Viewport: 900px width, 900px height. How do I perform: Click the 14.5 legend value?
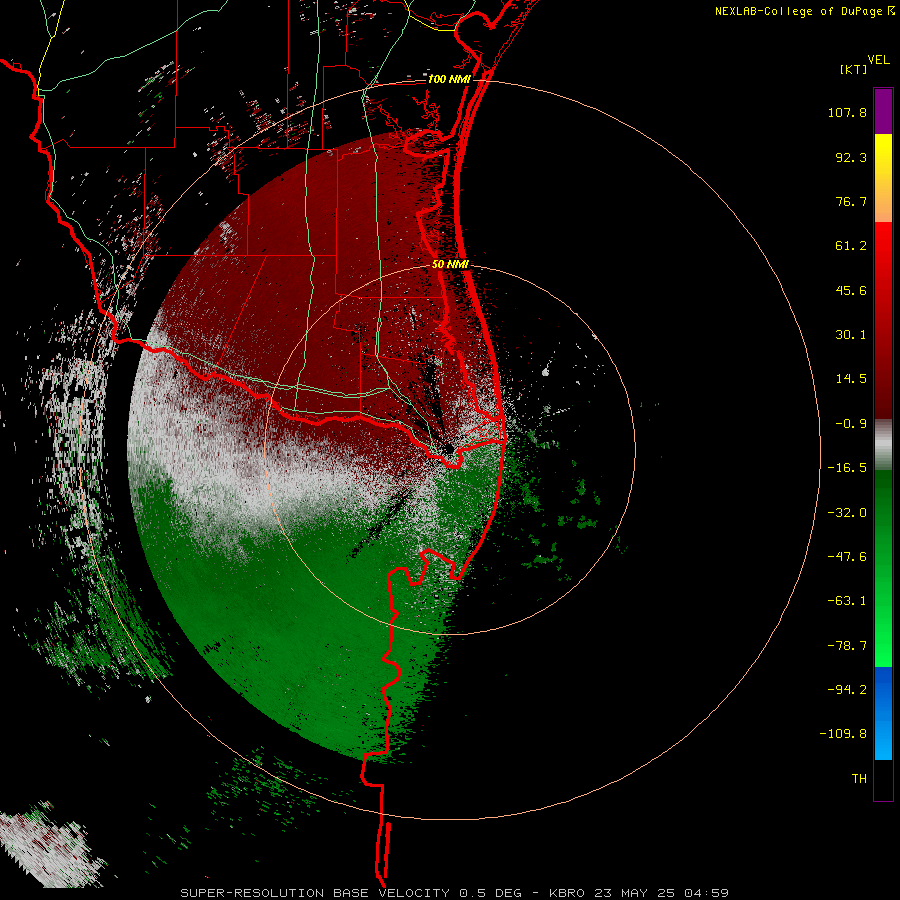[x=851, y=379]
